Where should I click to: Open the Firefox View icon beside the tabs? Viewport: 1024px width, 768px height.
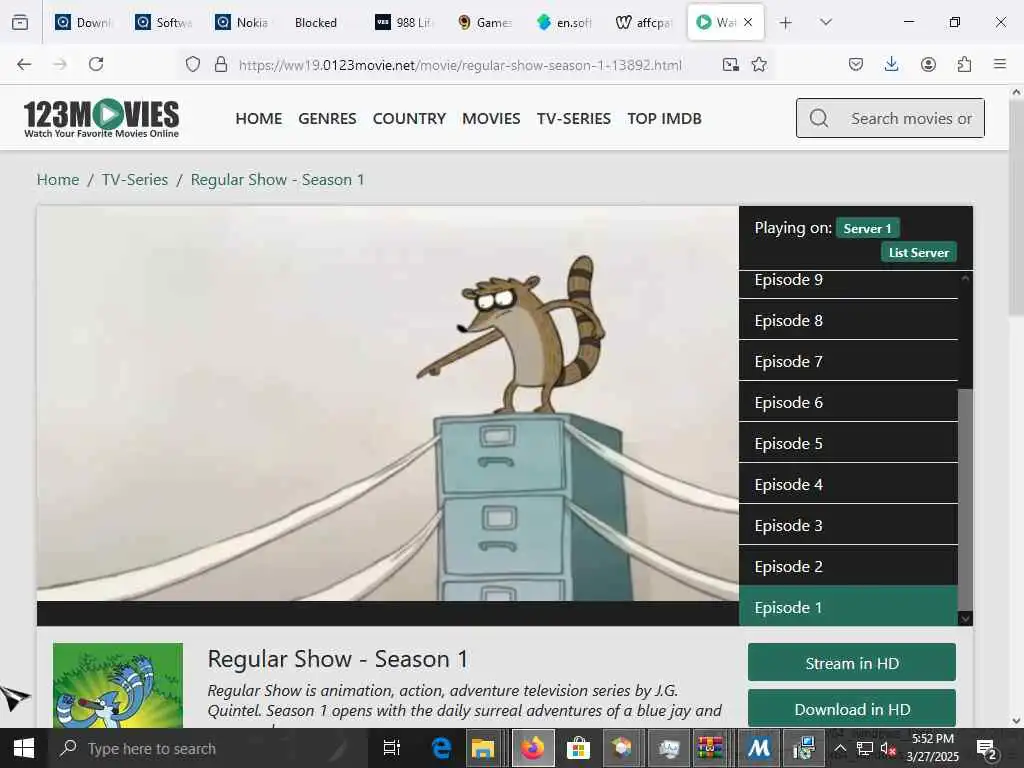(20, 22)
